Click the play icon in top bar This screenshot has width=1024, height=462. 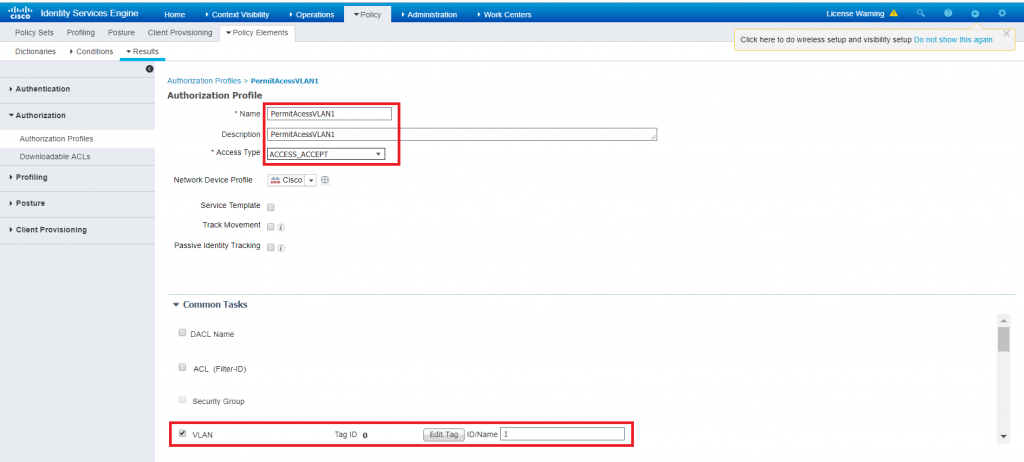(x=974, y=14)
